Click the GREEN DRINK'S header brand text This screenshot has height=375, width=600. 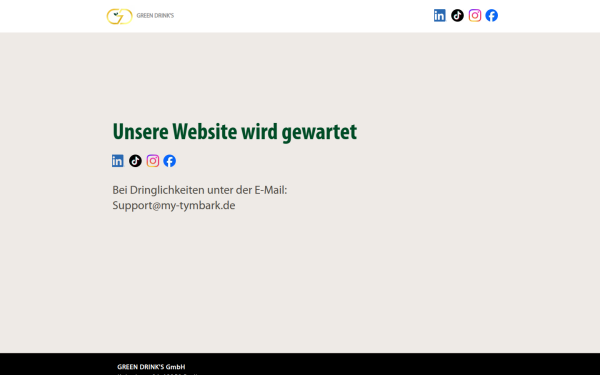click(155, 16)
